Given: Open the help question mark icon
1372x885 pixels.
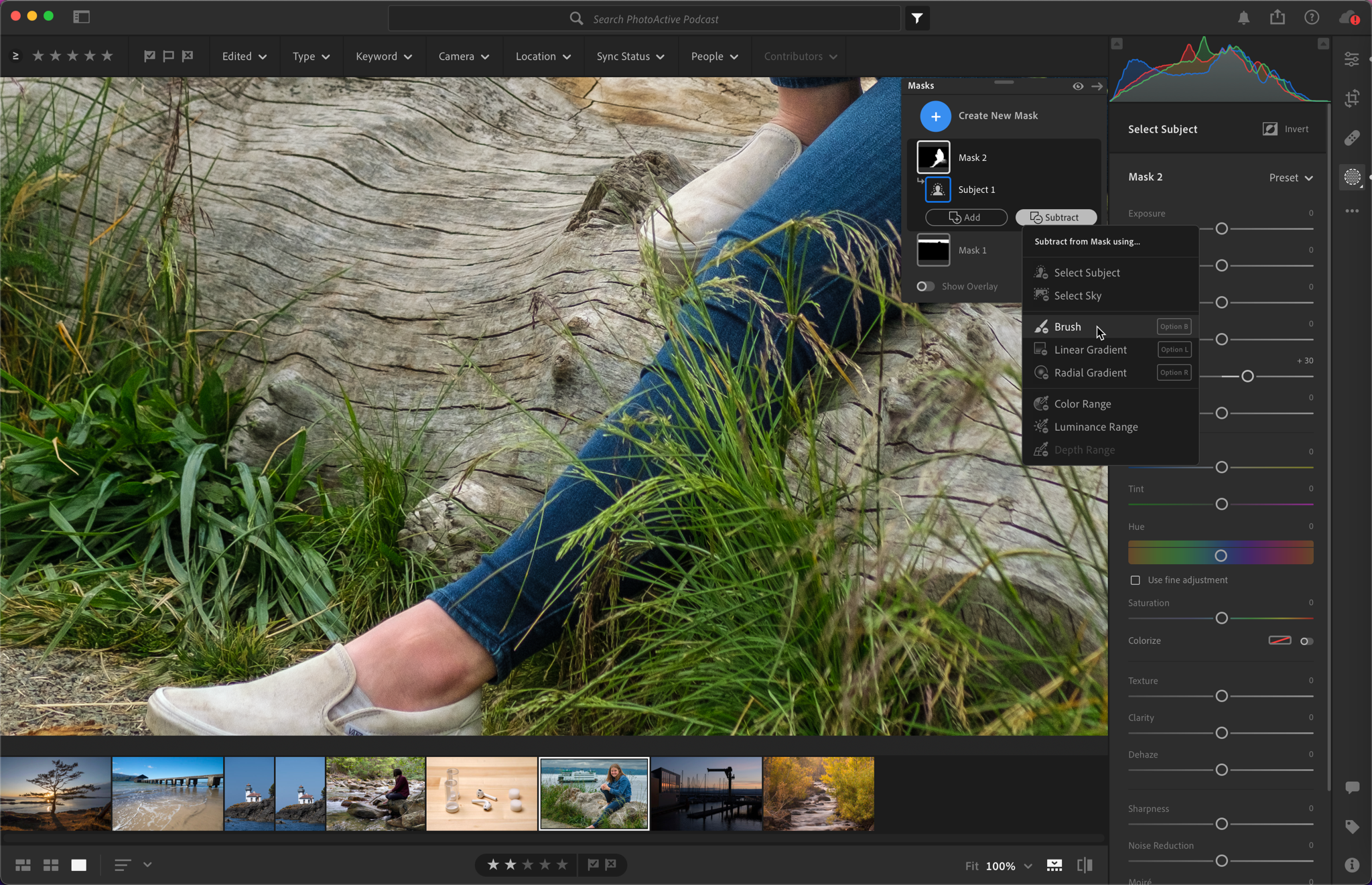Looking at the screenshot, I should click(x=1312, y=17).
